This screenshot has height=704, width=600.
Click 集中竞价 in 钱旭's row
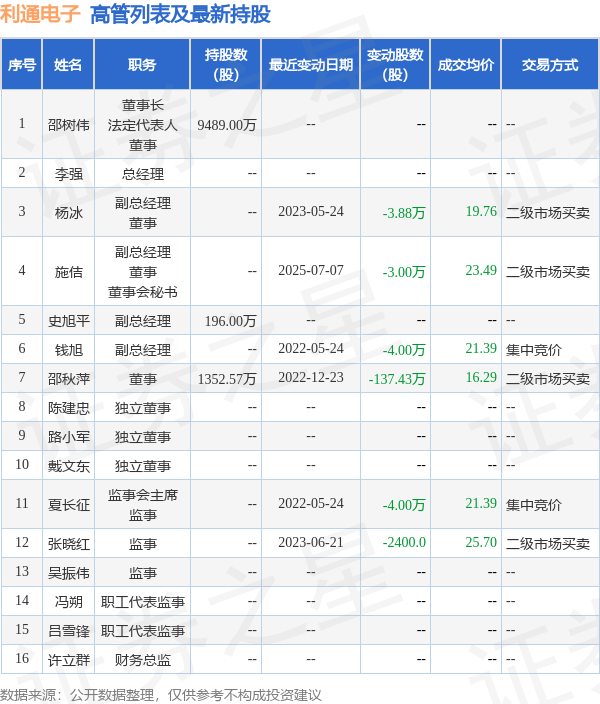tap(534, 350)
